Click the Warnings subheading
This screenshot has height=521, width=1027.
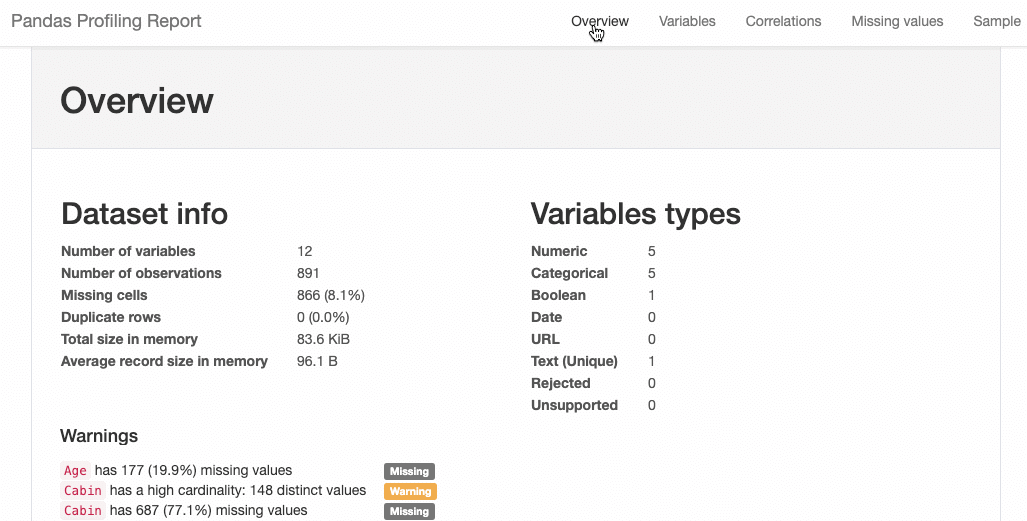pos(99,436)
